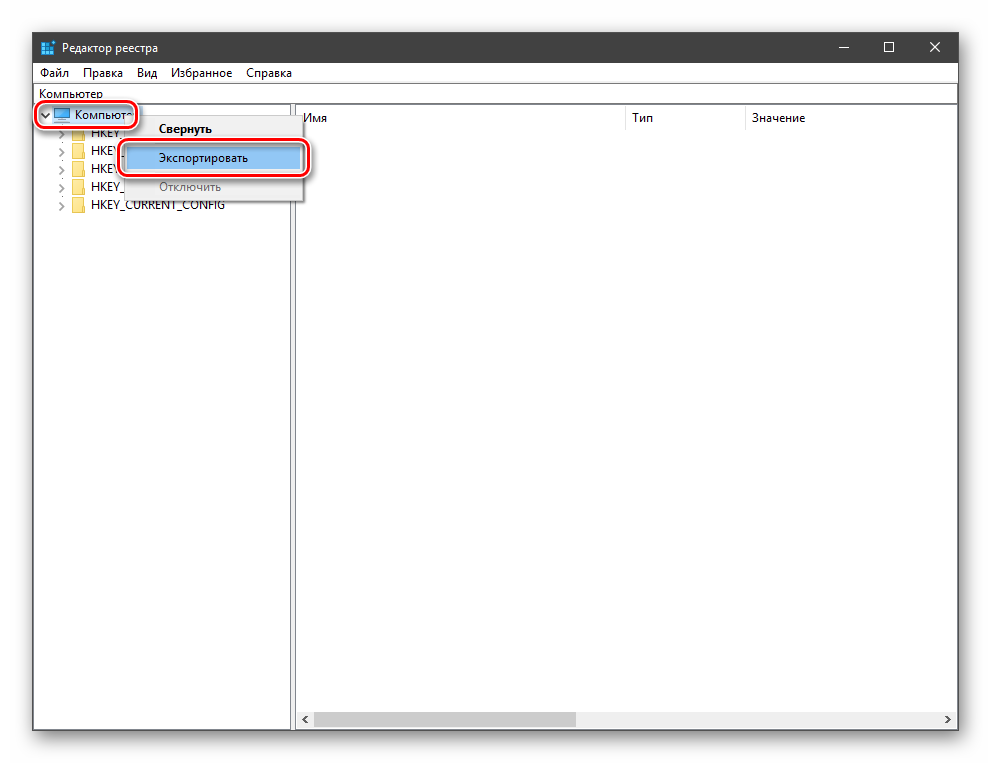
Task: Expand the HKEY_CURRENT_CONFIG branch
Action: 62,205
